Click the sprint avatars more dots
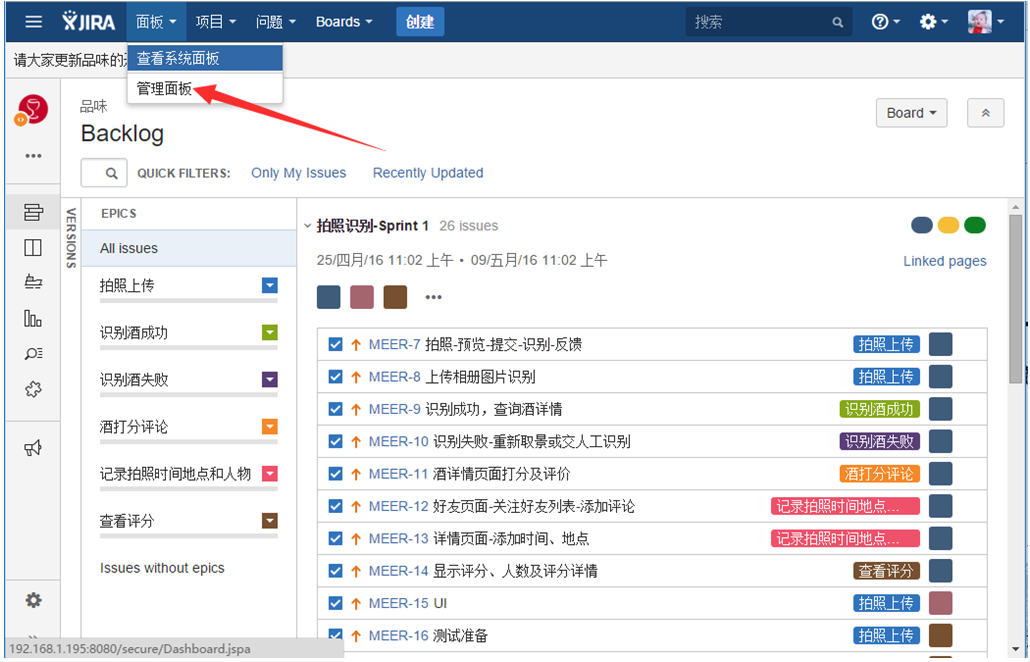The image size is (1030, 662). coord(434,298)
